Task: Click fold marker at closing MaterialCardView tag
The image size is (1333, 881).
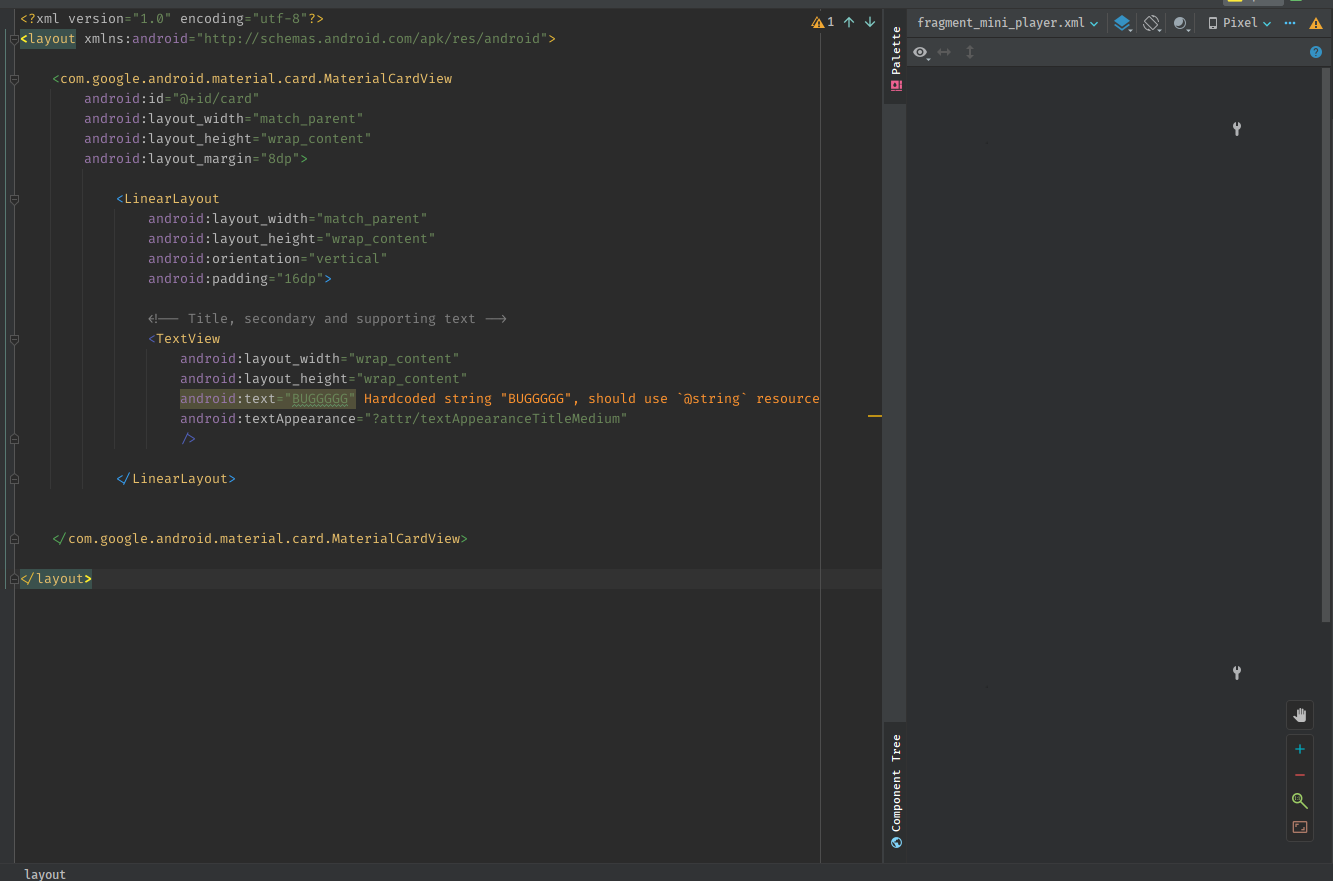Action: click(x=14, y=539)
